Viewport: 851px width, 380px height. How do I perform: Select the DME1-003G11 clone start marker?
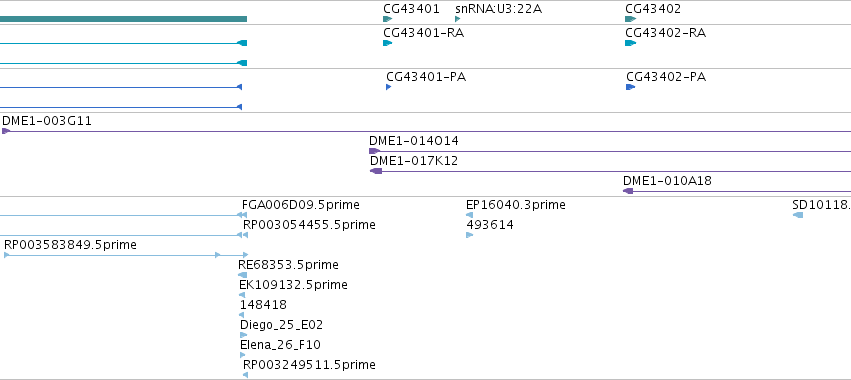(x=6, y=131)
